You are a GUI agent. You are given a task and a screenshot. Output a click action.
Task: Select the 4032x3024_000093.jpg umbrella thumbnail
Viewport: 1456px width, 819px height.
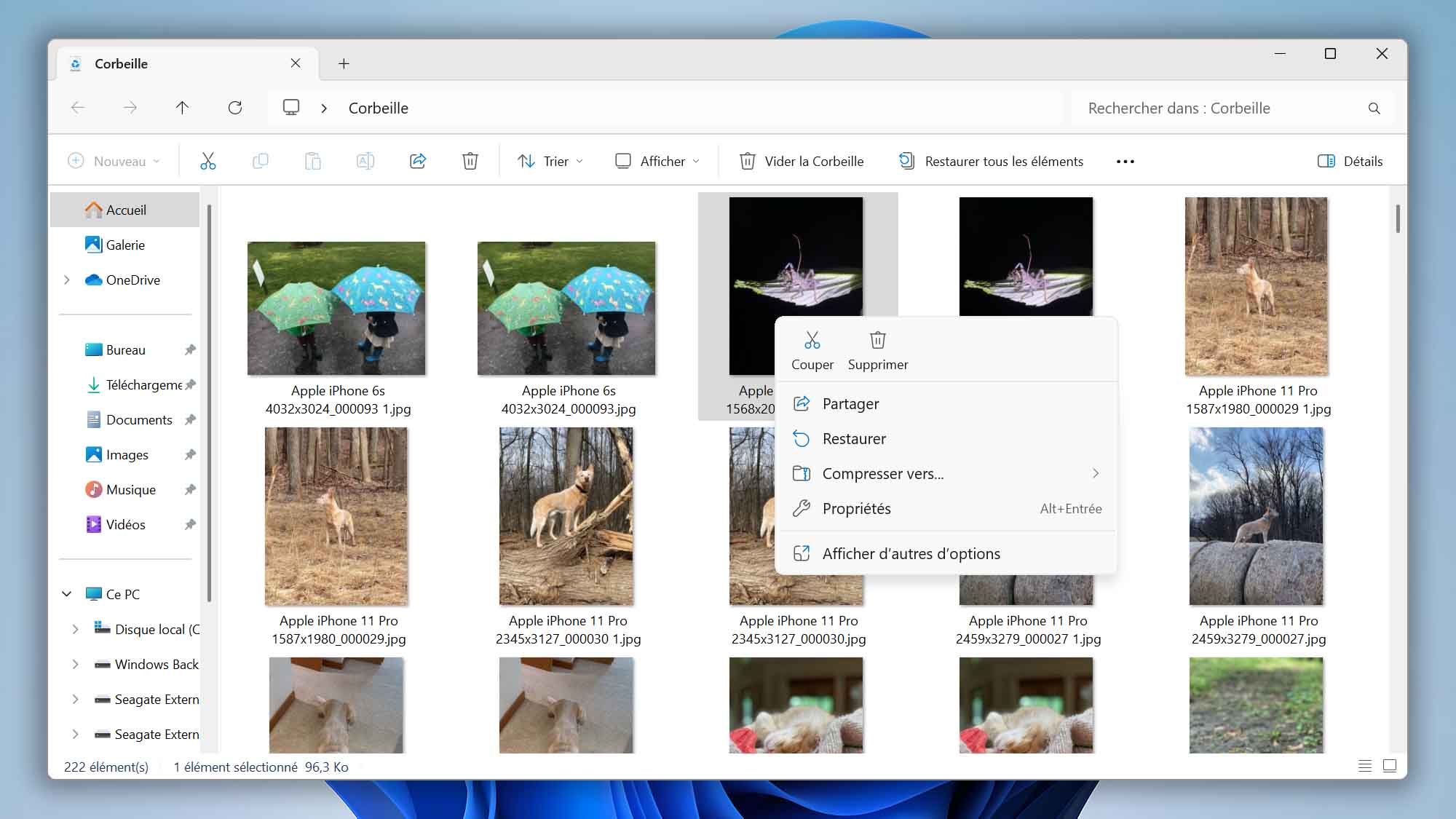pyautogui.click(x=566, y=308)
